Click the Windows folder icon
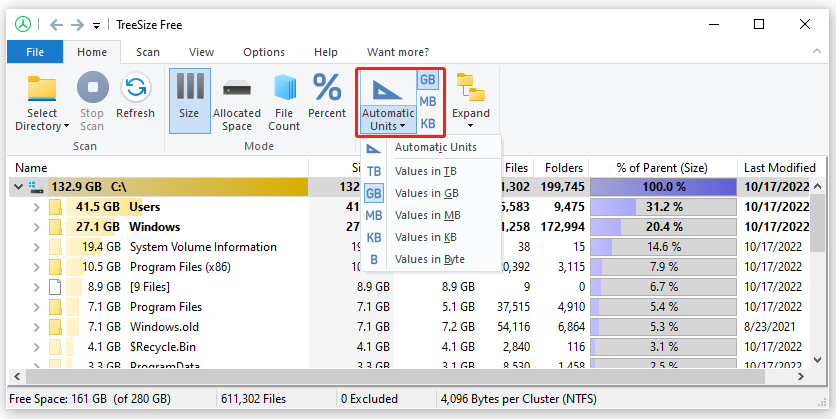The height and width of the screenshot is (419, 836). coord(55,227)
